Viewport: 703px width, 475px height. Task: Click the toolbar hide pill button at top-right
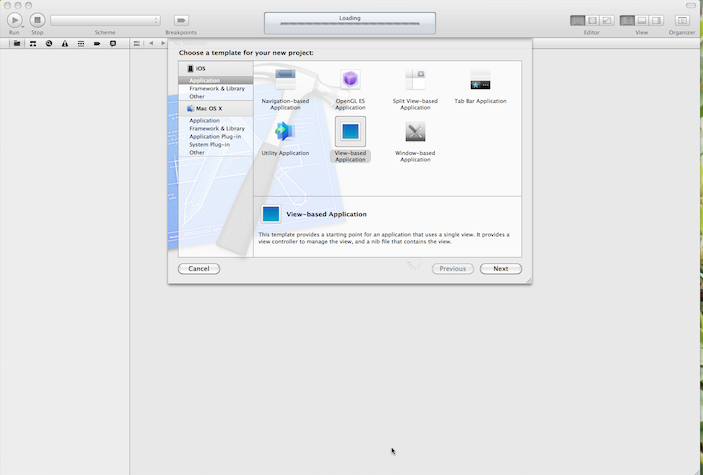click(x=691, y=5)
